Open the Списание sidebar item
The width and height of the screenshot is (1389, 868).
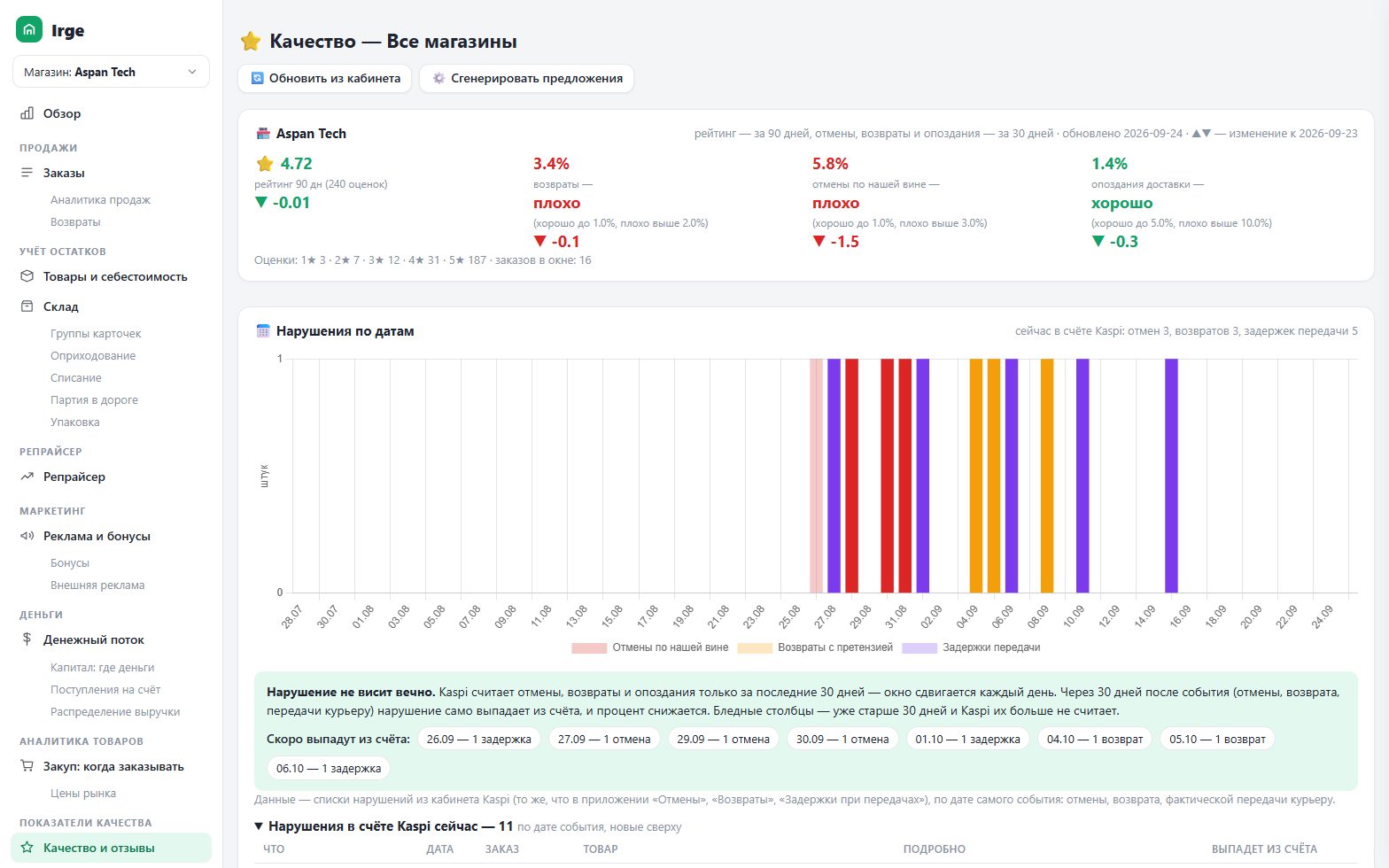76,378
